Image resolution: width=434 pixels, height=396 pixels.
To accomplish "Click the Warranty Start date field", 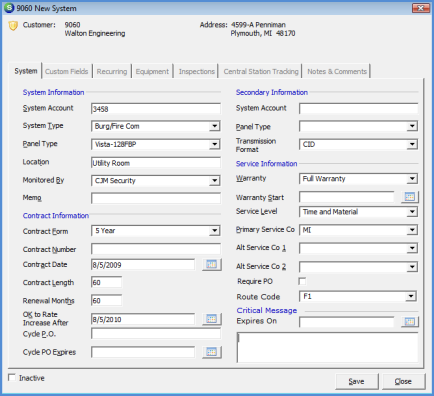I will [x=347, y=197].
